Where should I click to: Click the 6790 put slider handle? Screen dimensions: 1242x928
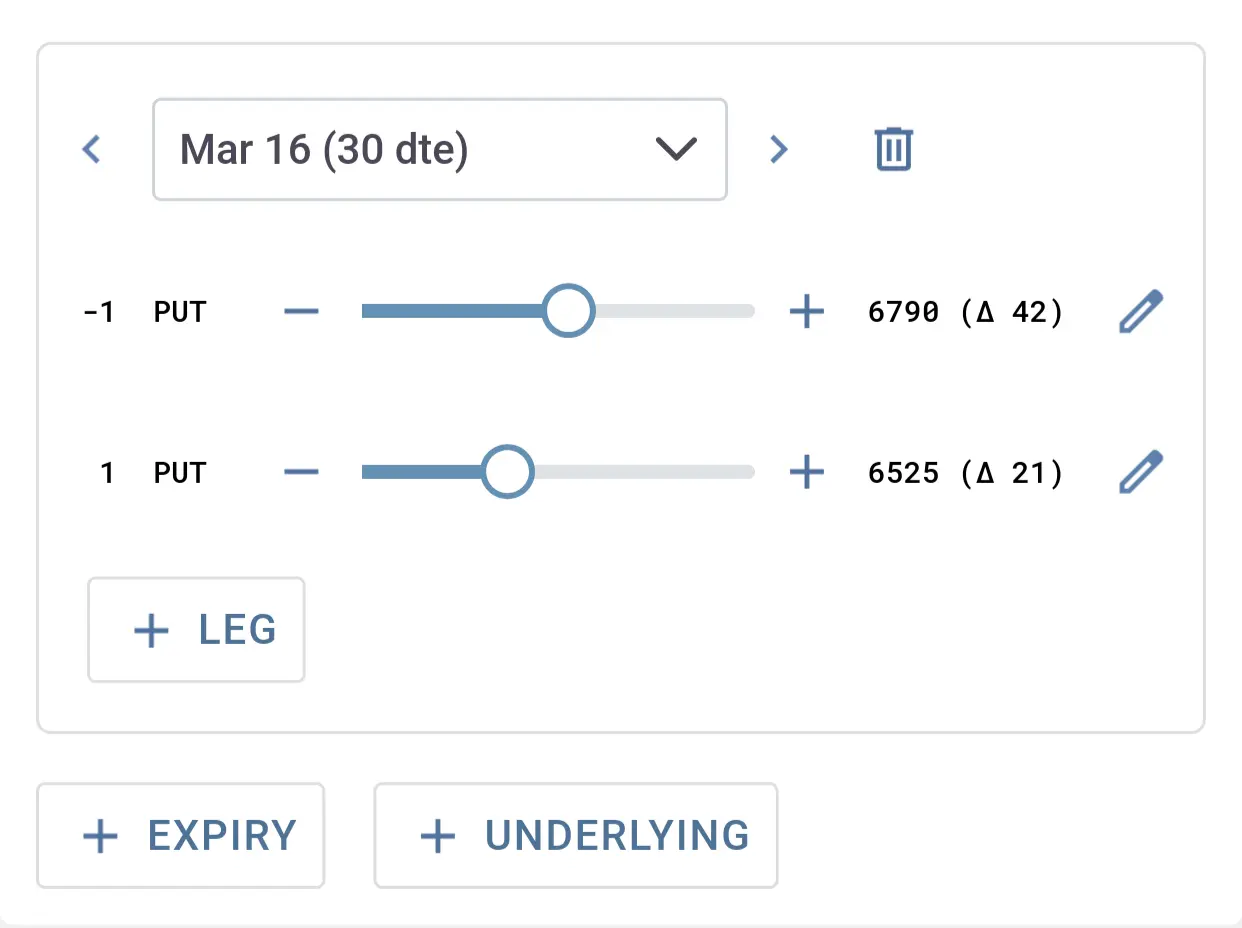(x=569, y=311)
